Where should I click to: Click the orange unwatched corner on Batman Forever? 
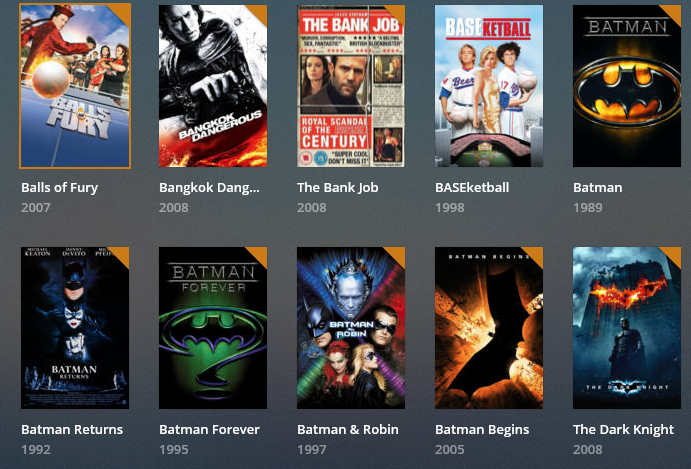[x=259, y=255]
